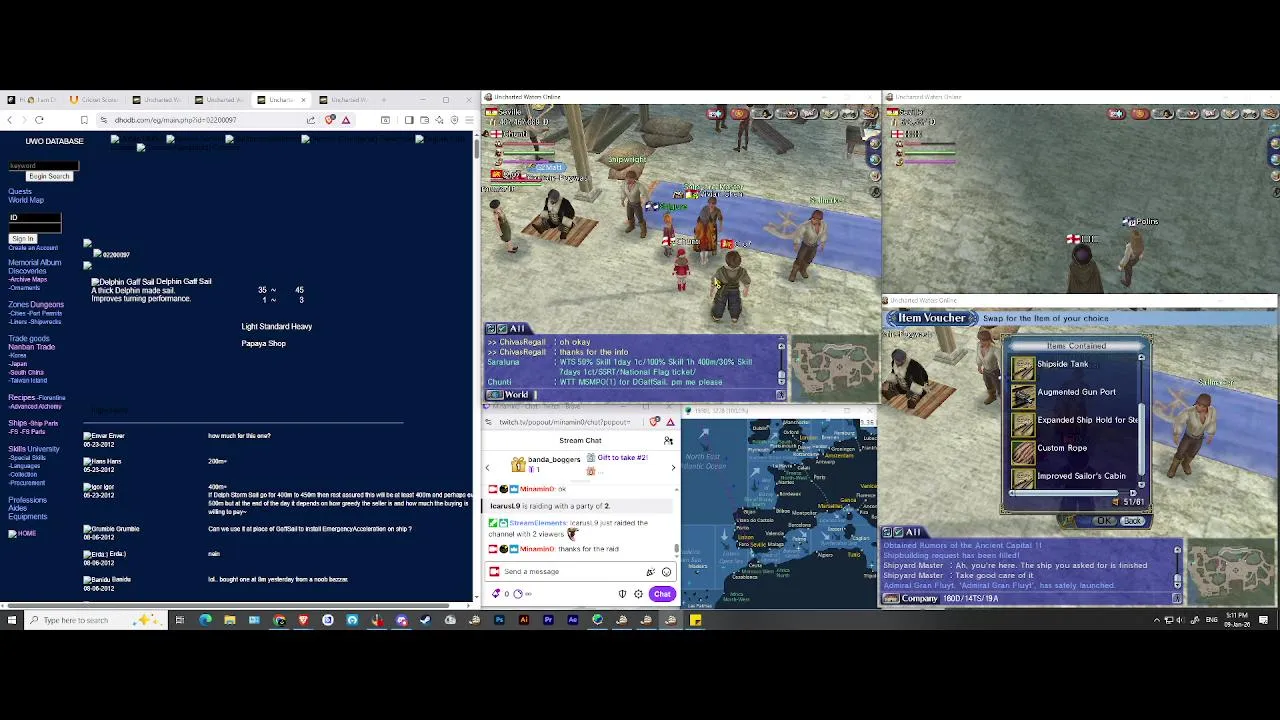Open the Skills University link
Image resolution: width=1280 pixels, height=720 pixels.
coord(34,449)
